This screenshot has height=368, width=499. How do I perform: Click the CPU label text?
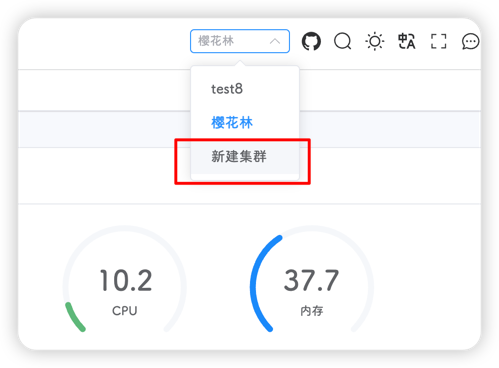click(x=125, y=311)
